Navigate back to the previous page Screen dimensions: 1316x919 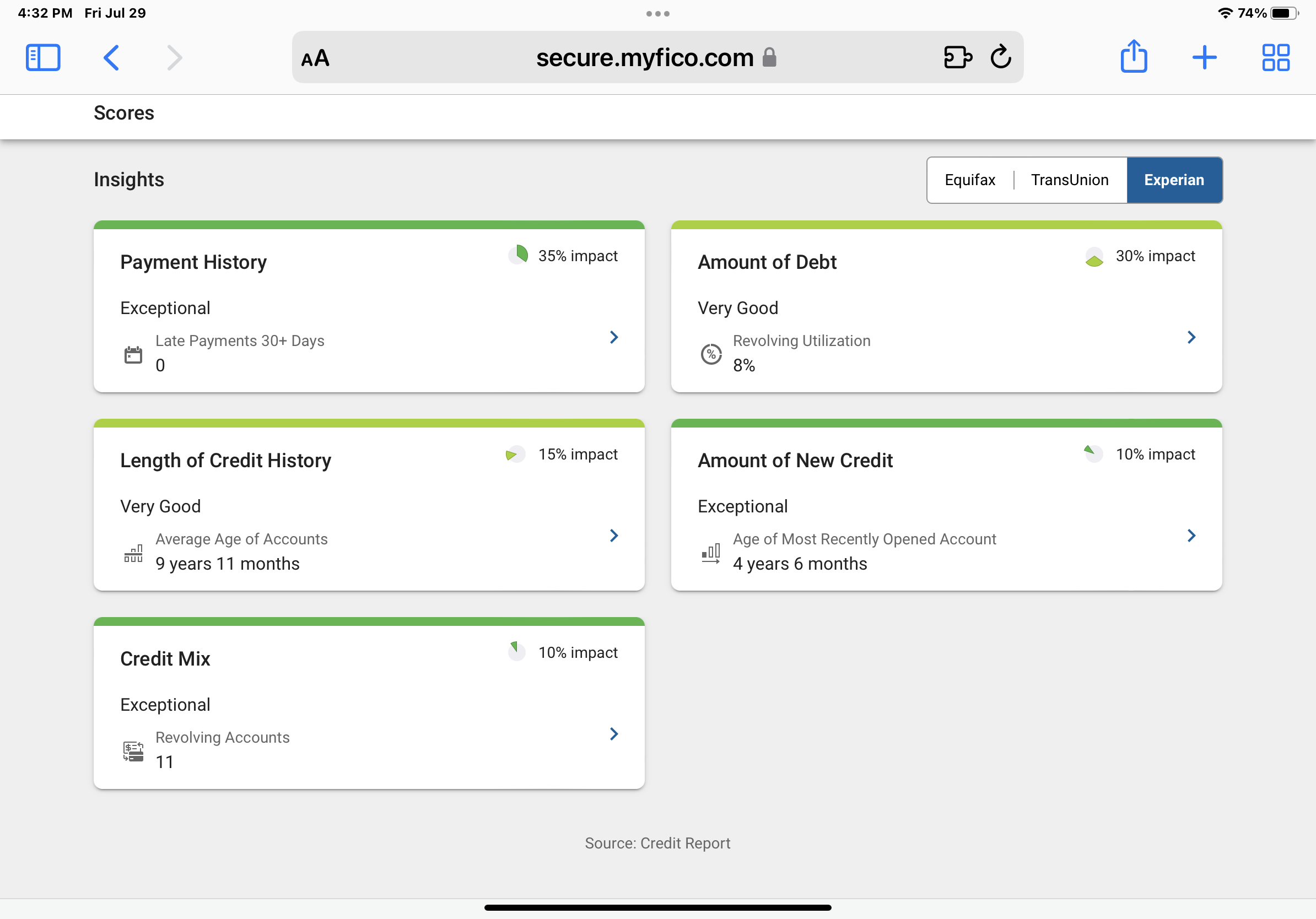(112, 57)
